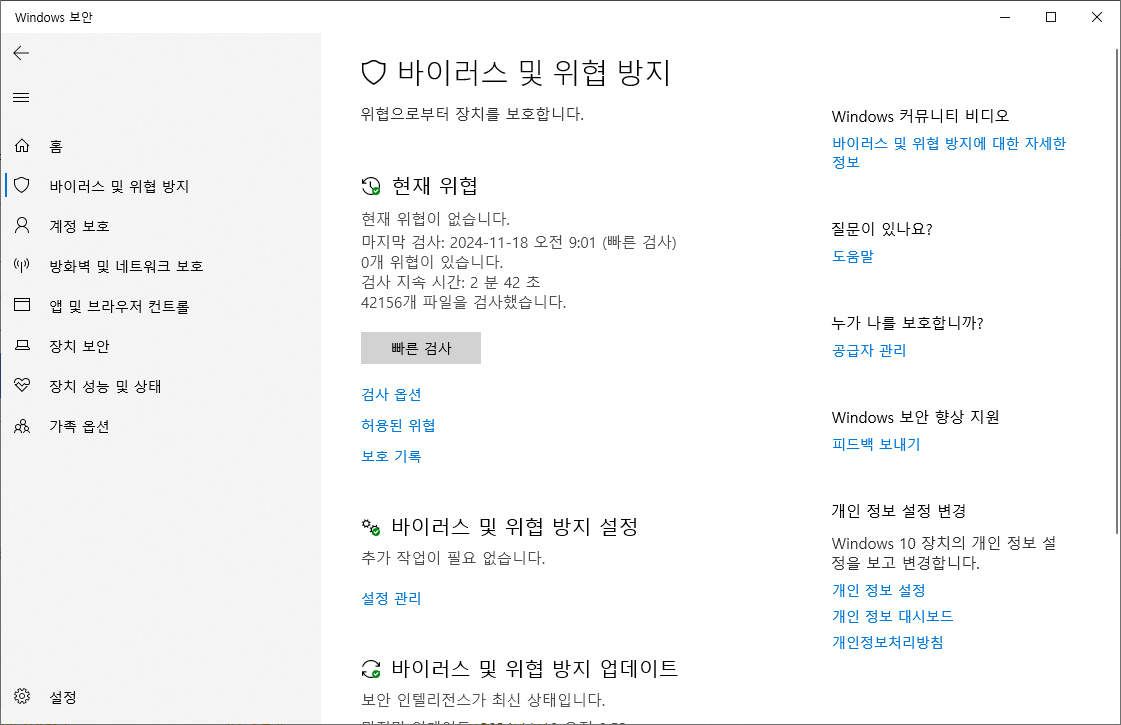Click the vertical scrollbar on the right

point(1116,291)
